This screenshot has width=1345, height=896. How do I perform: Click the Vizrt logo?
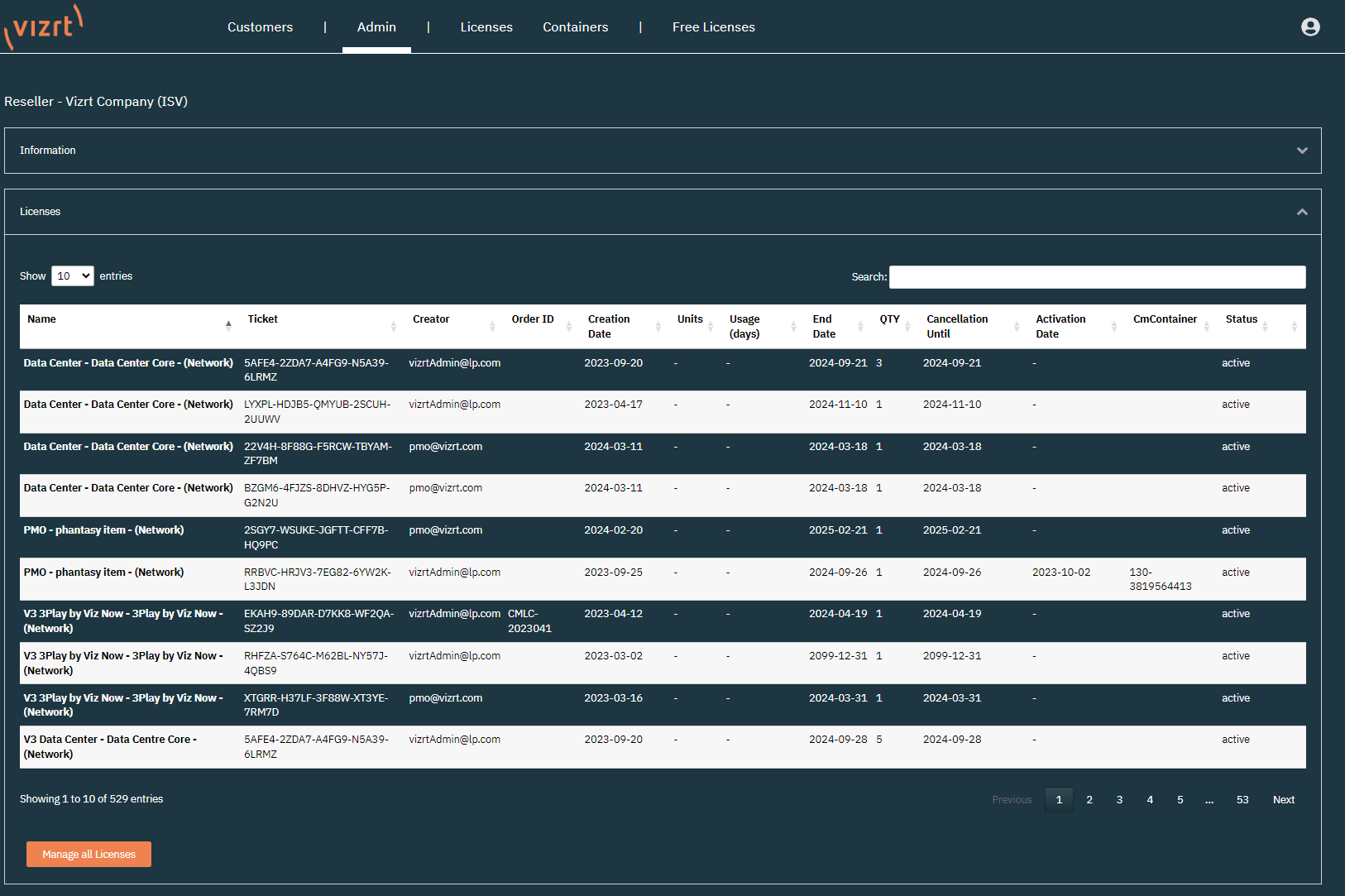[x=44, y=26]
